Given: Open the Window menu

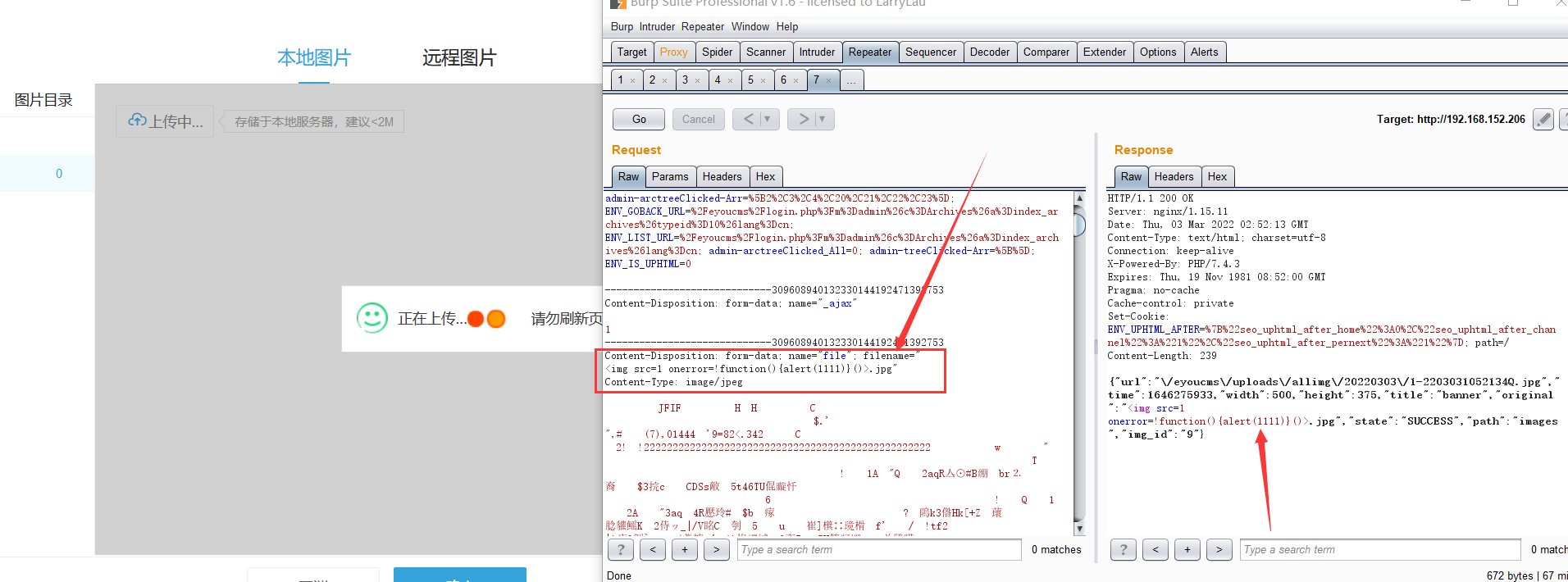Looking at the screenshot, I should pos(750,26).
